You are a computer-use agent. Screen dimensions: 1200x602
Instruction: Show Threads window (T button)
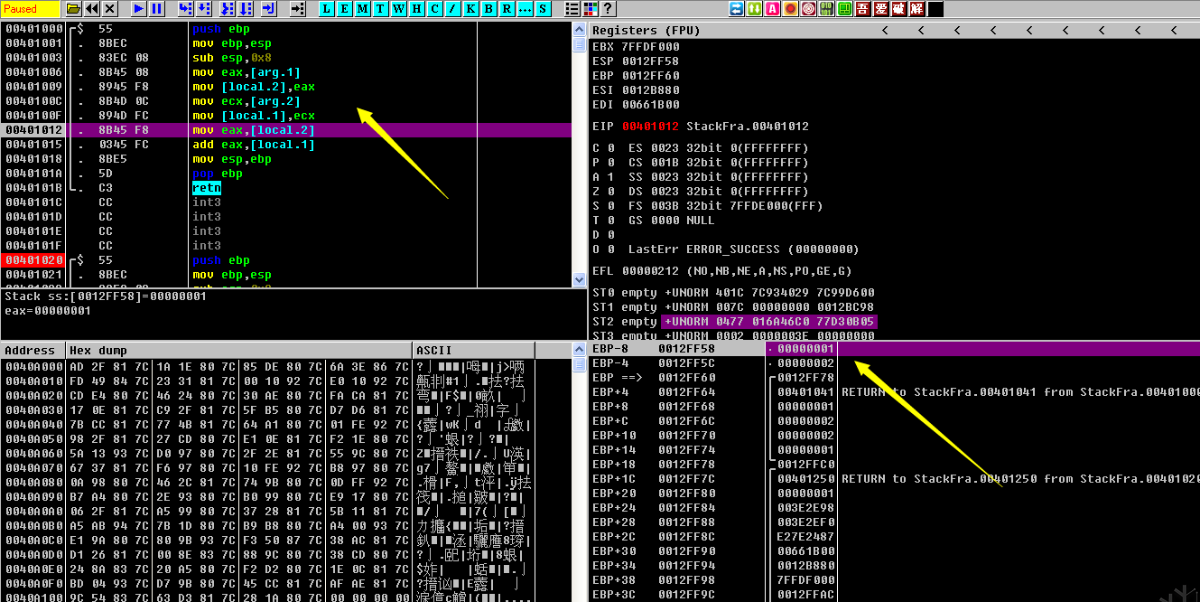click(x=380, y=9)
